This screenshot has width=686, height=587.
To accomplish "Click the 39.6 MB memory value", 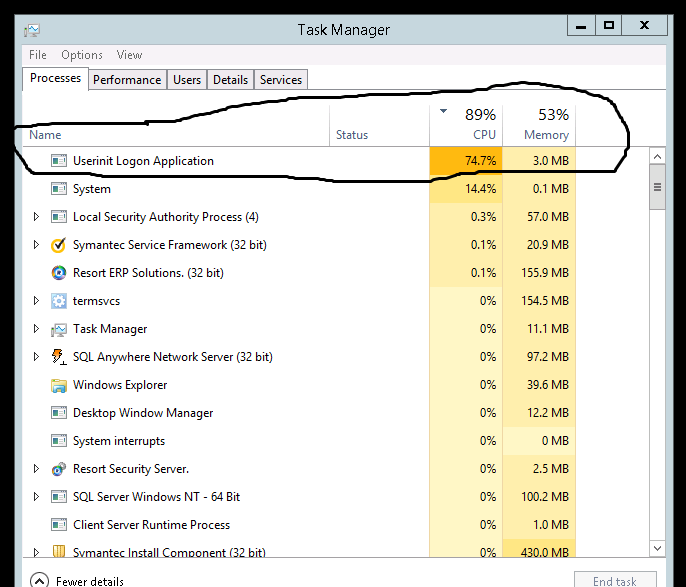I will pyautogui.click(x=548, y=385).
